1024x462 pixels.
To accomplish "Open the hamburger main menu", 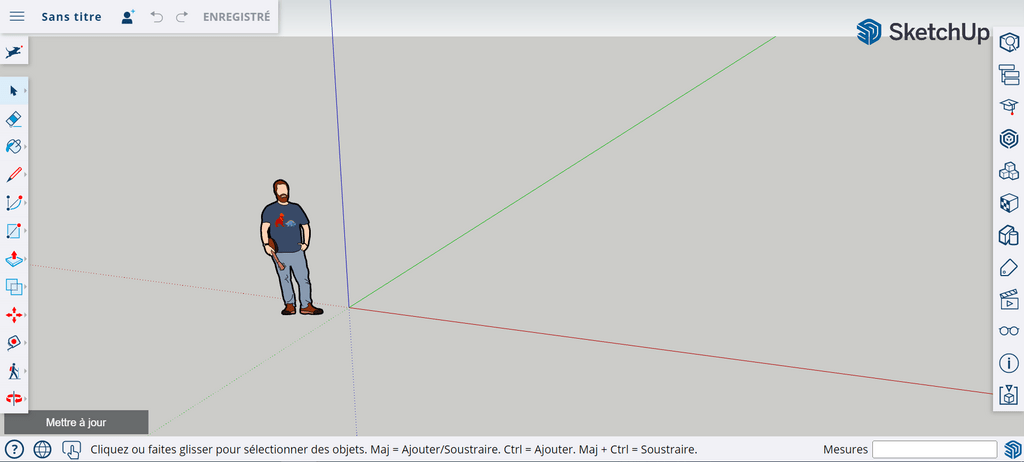I will coord(17,16).
